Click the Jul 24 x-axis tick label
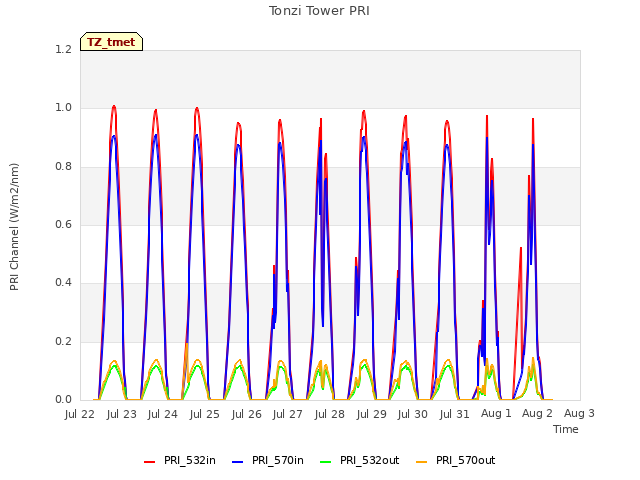 pos(163,414)
